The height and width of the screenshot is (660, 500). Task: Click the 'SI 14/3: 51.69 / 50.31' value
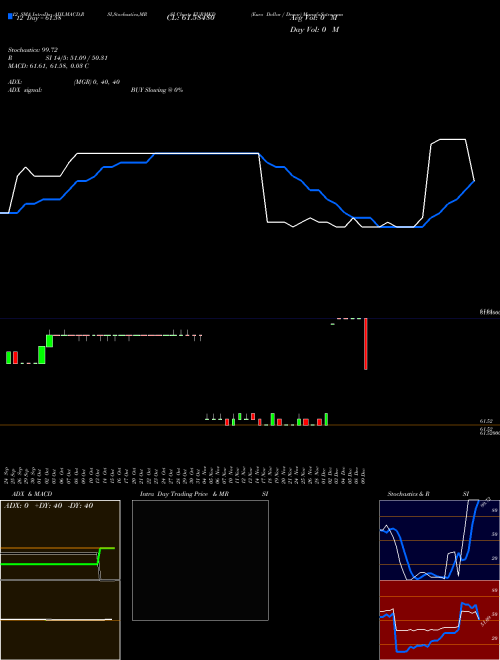(77, 58)
